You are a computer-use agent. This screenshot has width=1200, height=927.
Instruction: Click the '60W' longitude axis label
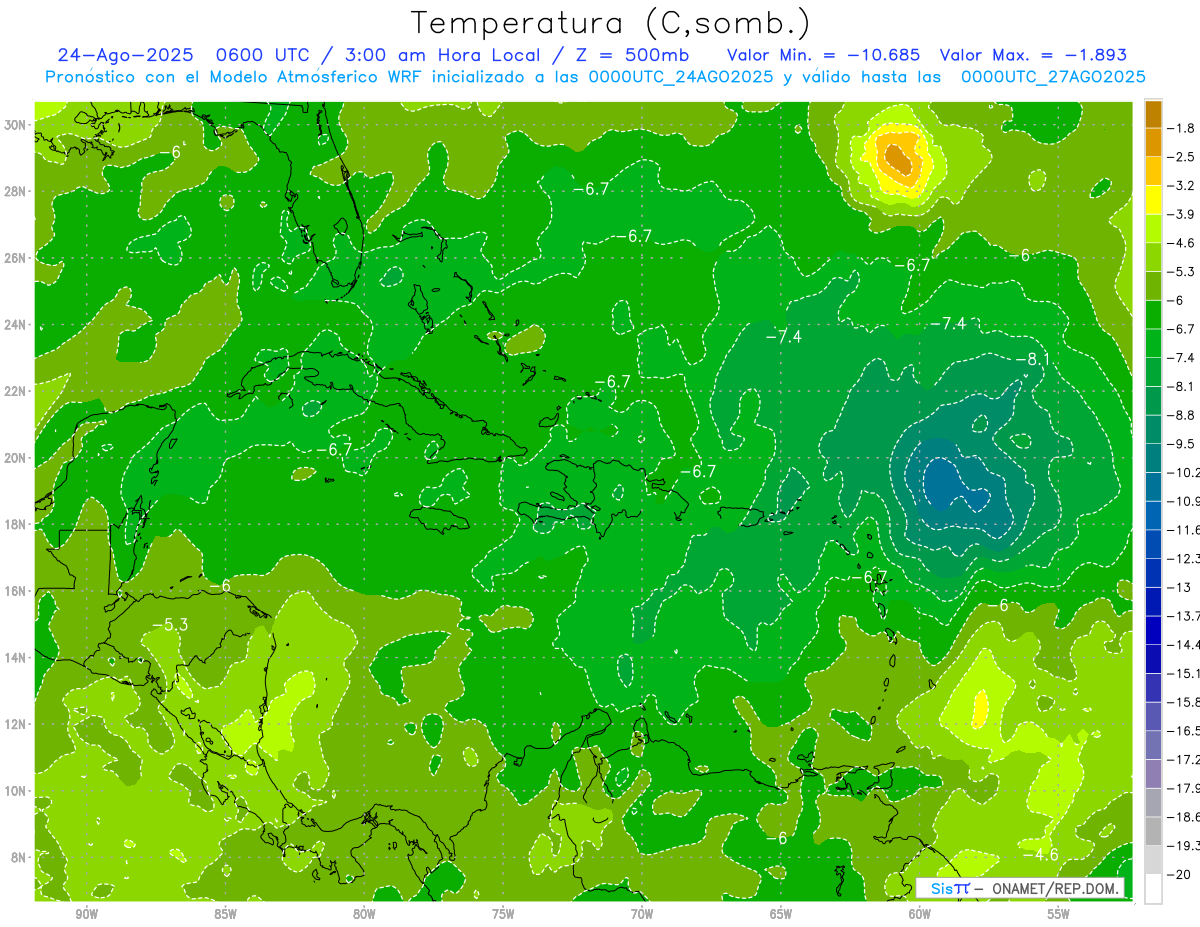pos(920,914)
